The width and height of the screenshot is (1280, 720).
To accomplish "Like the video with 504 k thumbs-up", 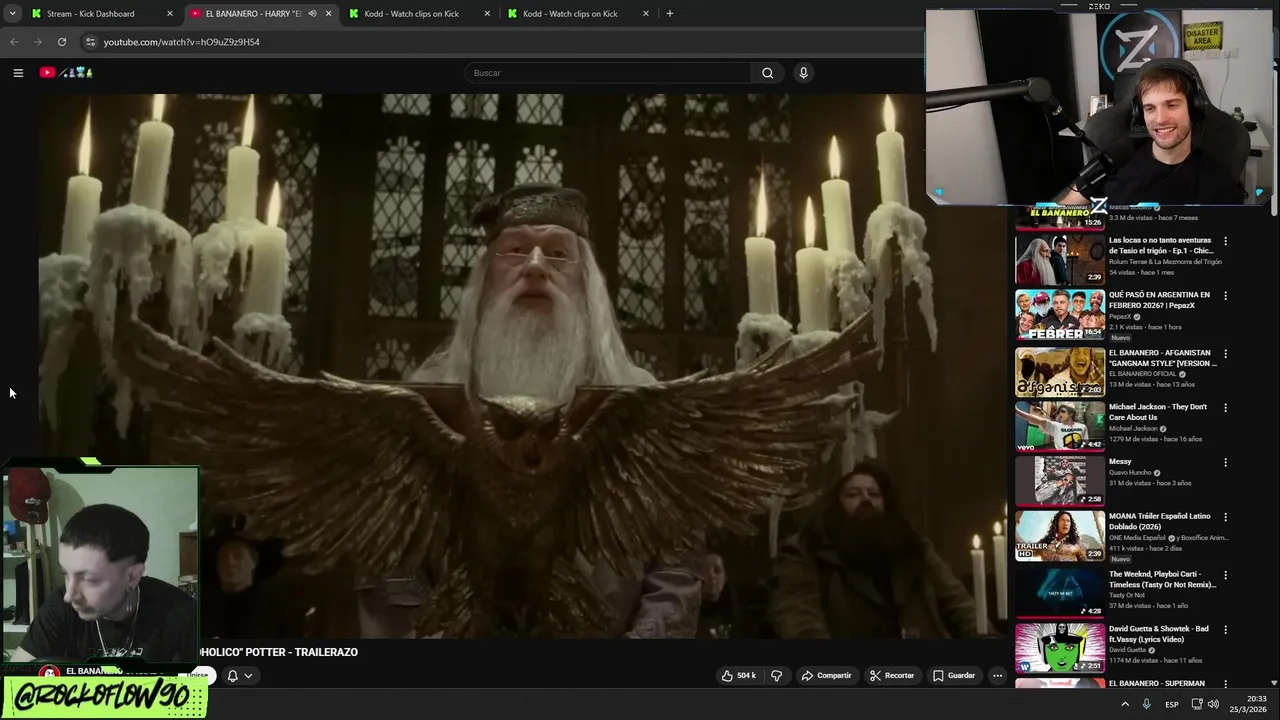I will click(738, 676).
